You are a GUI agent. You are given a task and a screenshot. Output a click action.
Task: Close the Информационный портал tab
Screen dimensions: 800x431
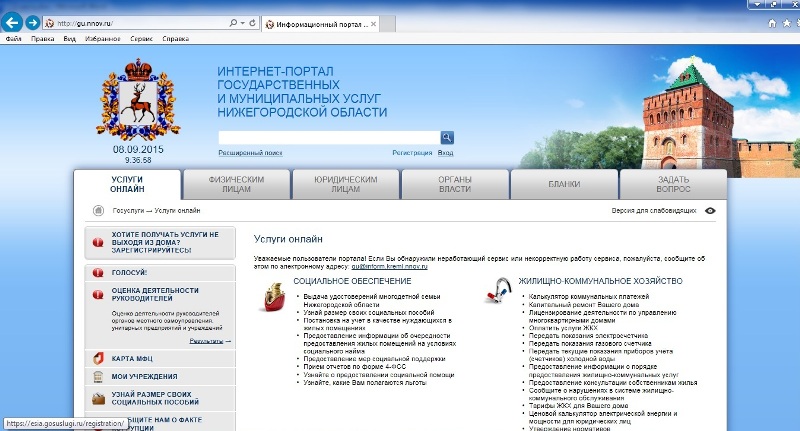click(x=373, y=24)
